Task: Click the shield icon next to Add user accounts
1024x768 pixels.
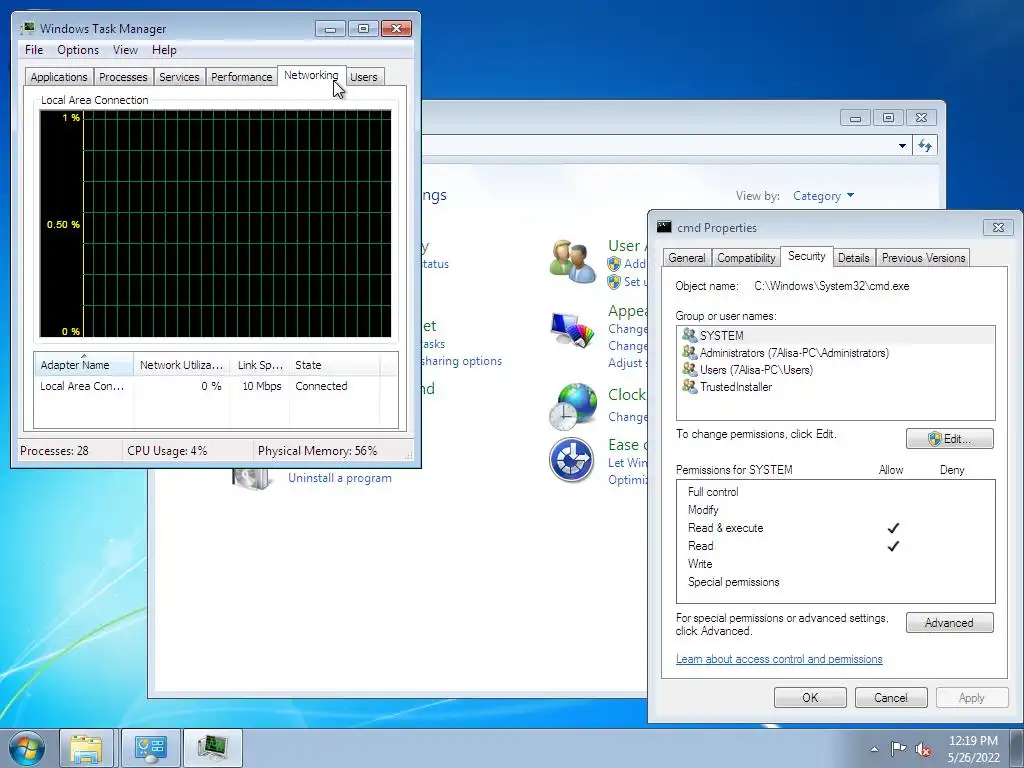Action: pos(614,264)
